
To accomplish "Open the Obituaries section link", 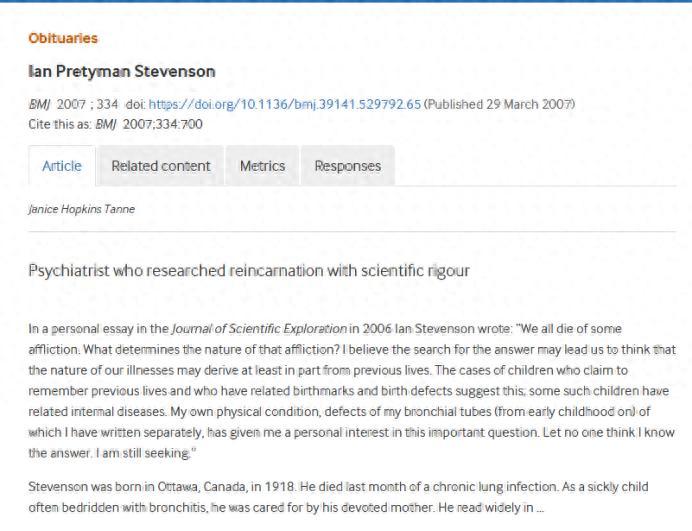I will tap(63, 38).
